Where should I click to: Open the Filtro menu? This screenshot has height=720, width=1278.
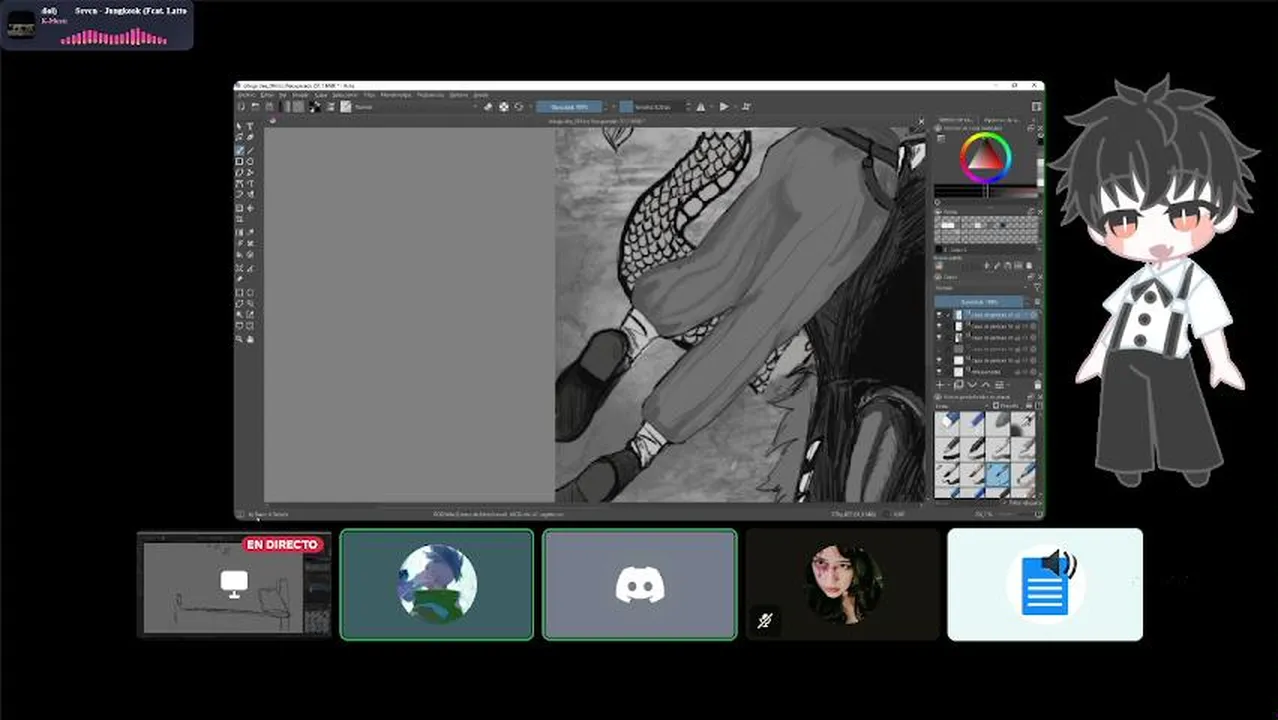pyautogui.click(x=370, y=95)
